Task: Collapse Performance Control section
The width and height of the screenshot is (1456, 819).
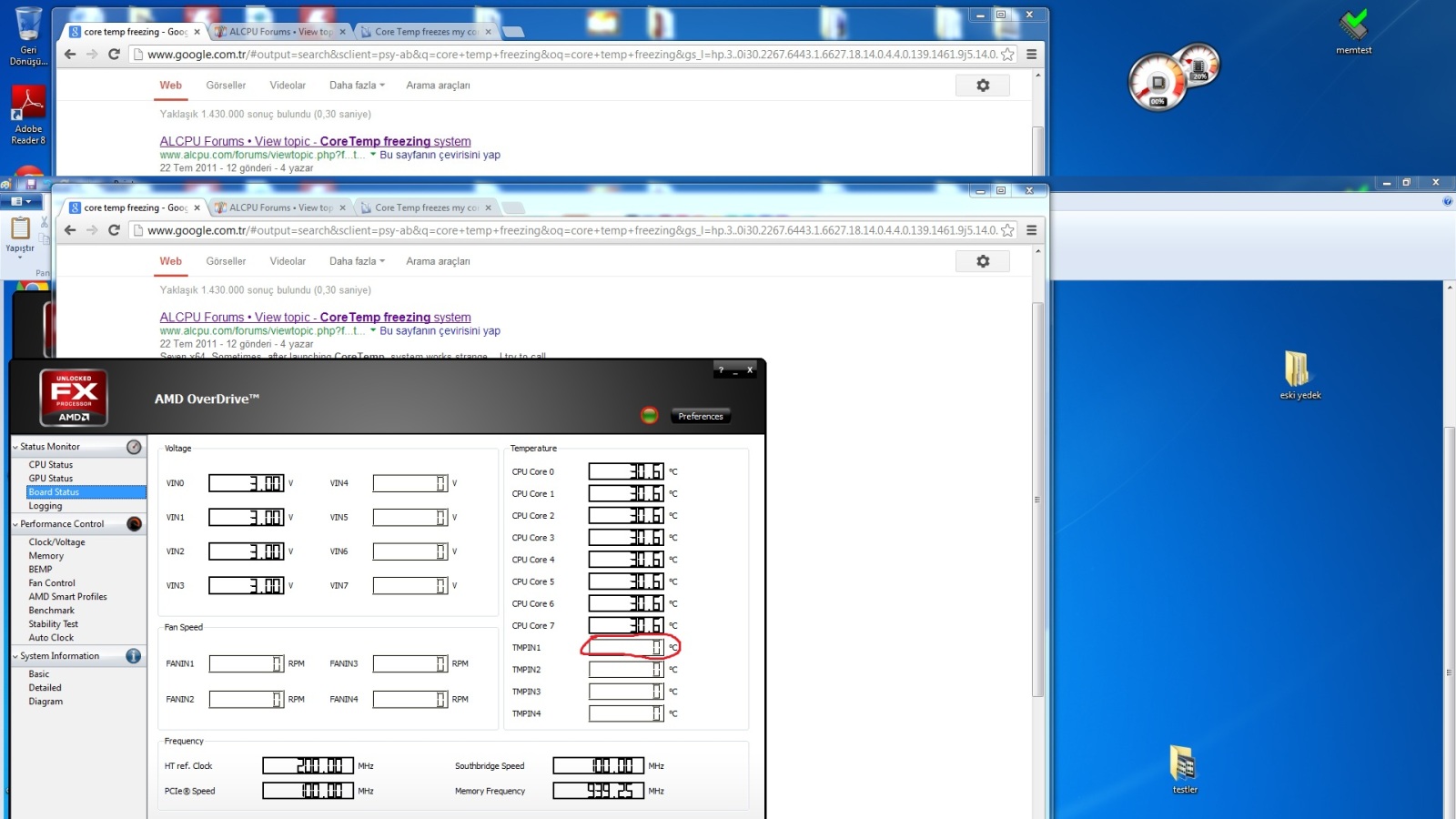Action: [x=15, y=524]
